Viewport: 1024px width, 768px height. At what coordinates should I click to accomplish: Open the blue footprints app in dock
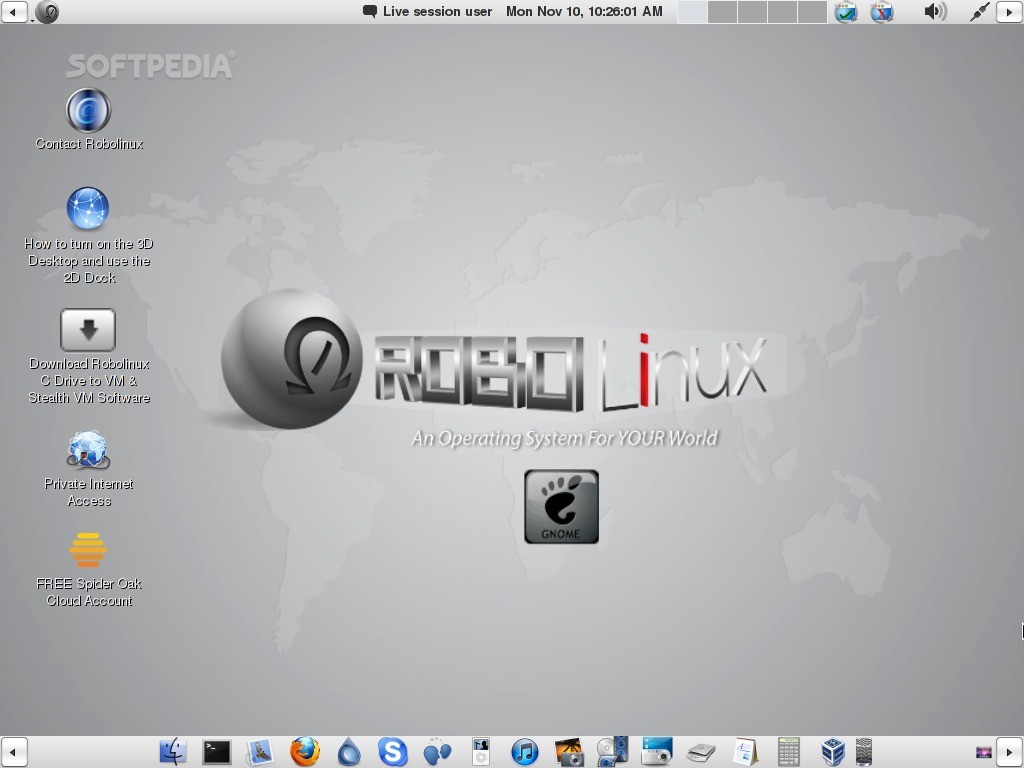click(437, 752)
